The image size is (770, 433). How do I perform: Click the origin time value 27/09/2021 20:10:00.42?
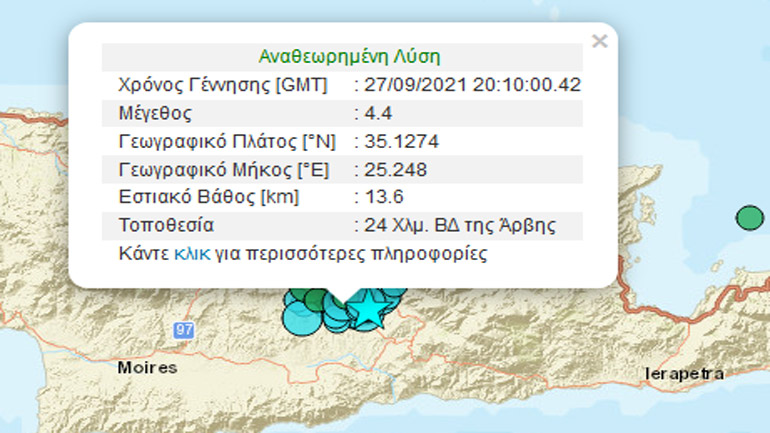pyautogui.click(x=473, y=85)
